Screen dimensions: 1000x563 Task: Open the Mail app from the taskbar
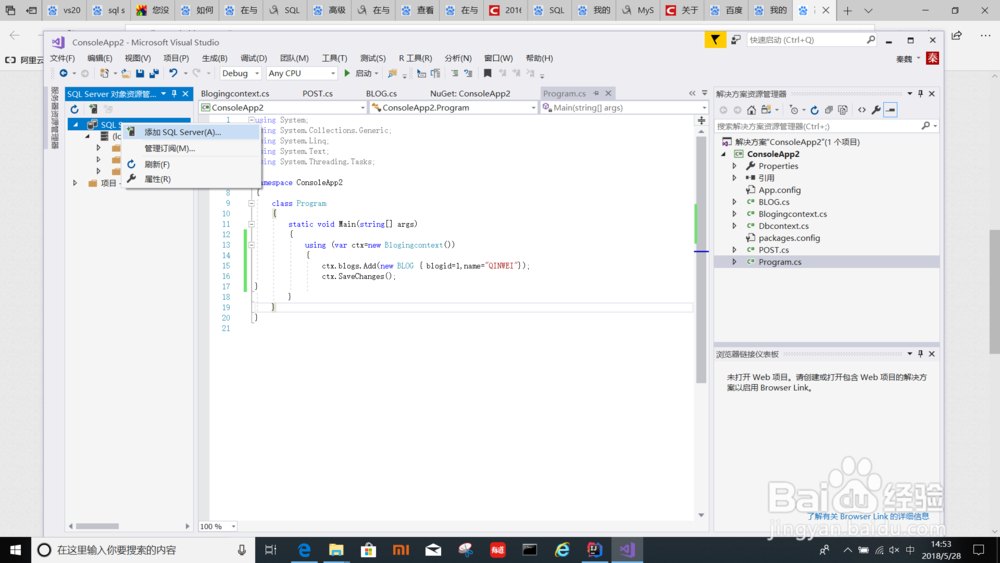(433, 550)
